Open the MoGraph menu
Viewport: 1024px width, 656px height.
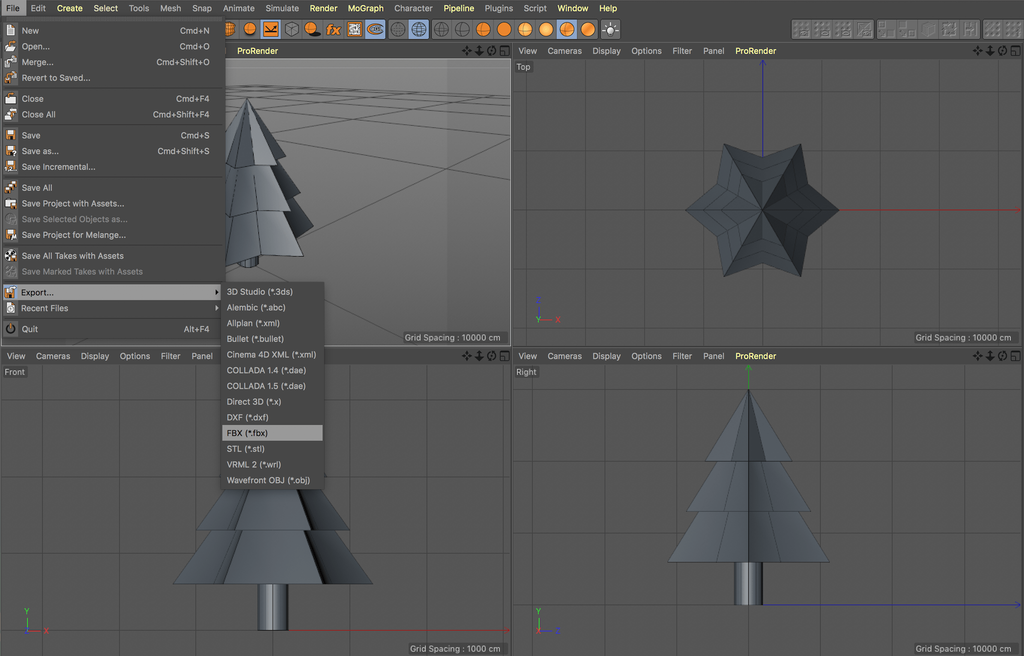point(366,8)
